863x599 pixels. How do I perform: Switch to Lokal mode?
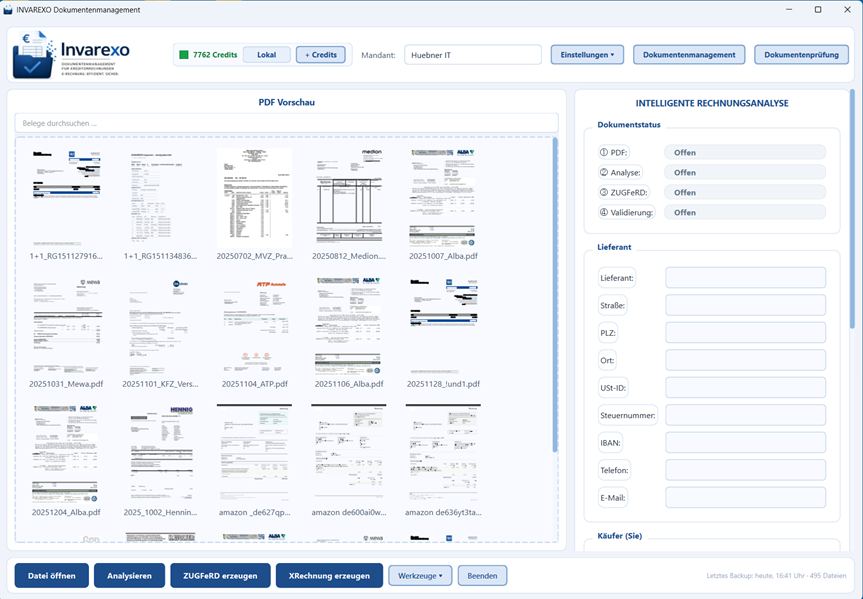point(266,55)
